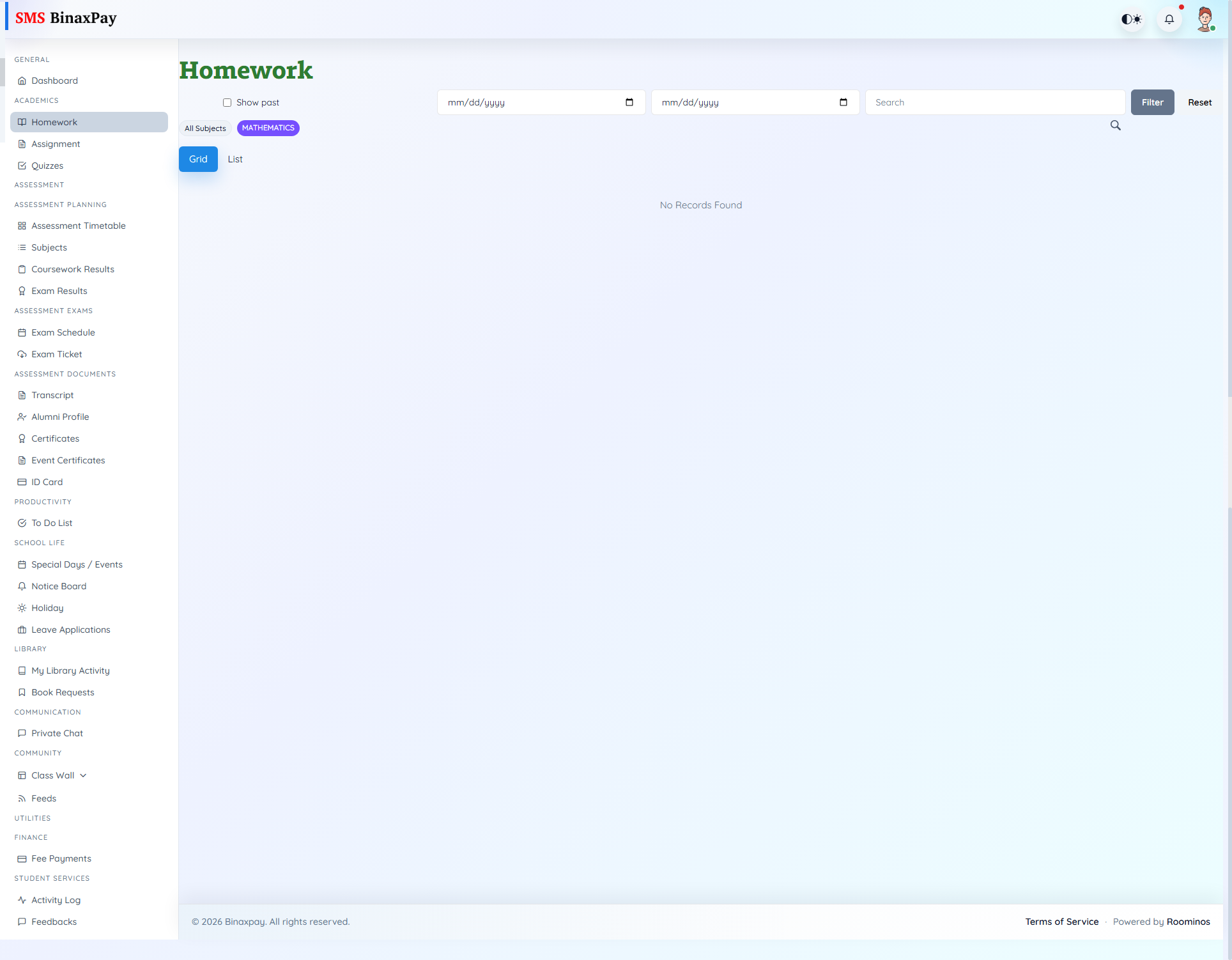
Task: Click the search magnifier icon below Filter
Action: 1115,125
